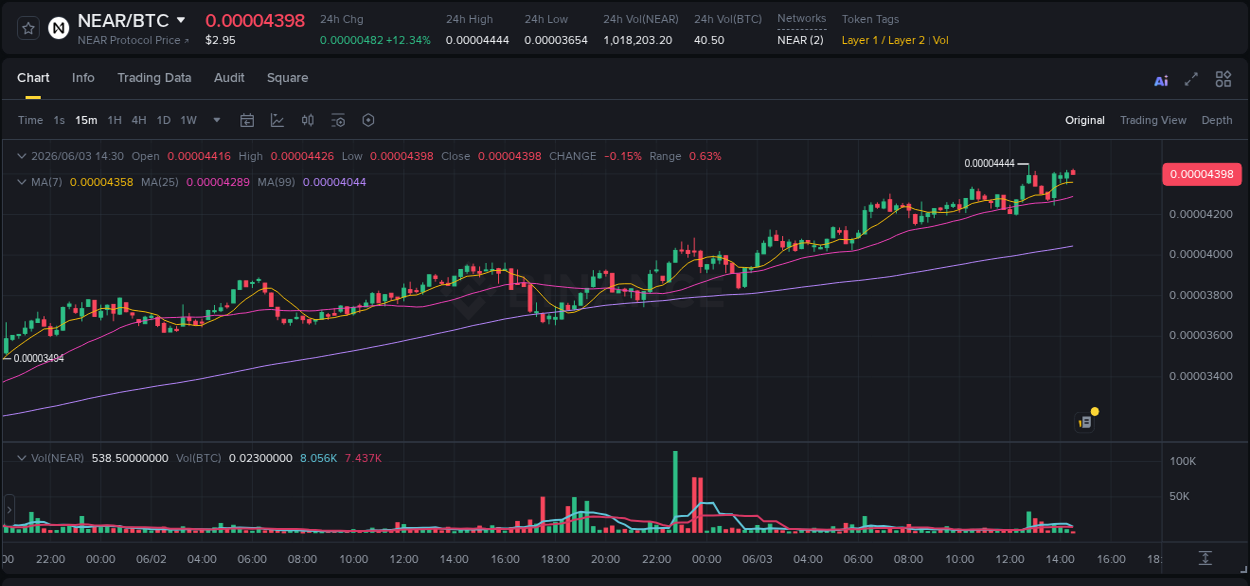Click the 24h Chg value +12.34%

407,40
